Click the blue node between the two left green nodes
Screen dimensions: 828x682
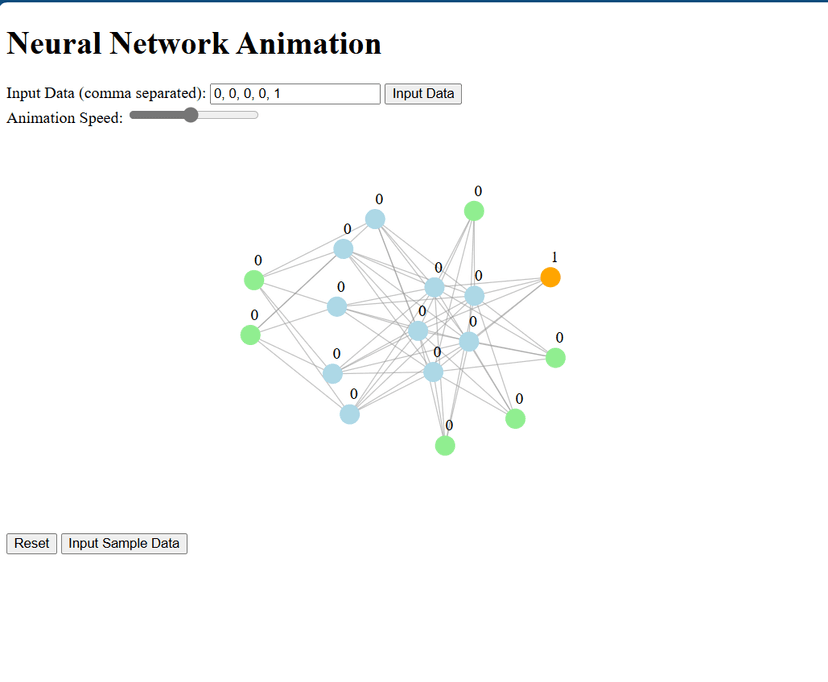point(337,307)
